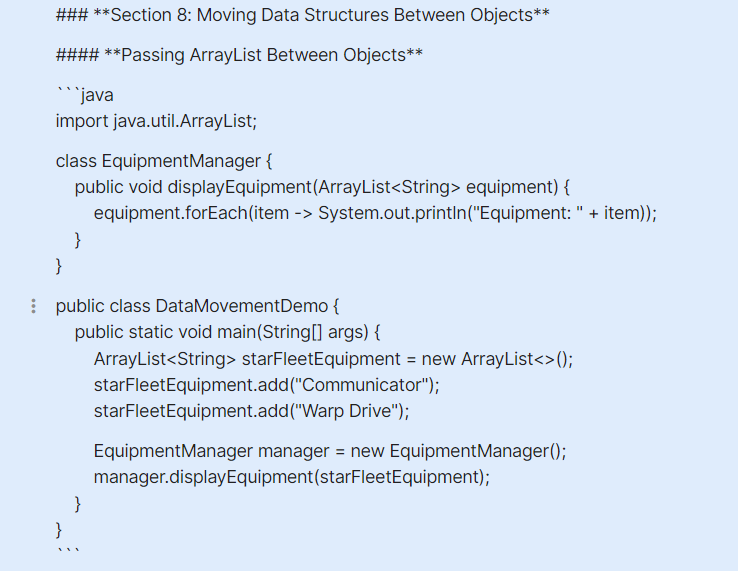Click the new EquipmentManager() instantiation line
Viewport: 738px width, 571px height.
click(x=330, y=451)
